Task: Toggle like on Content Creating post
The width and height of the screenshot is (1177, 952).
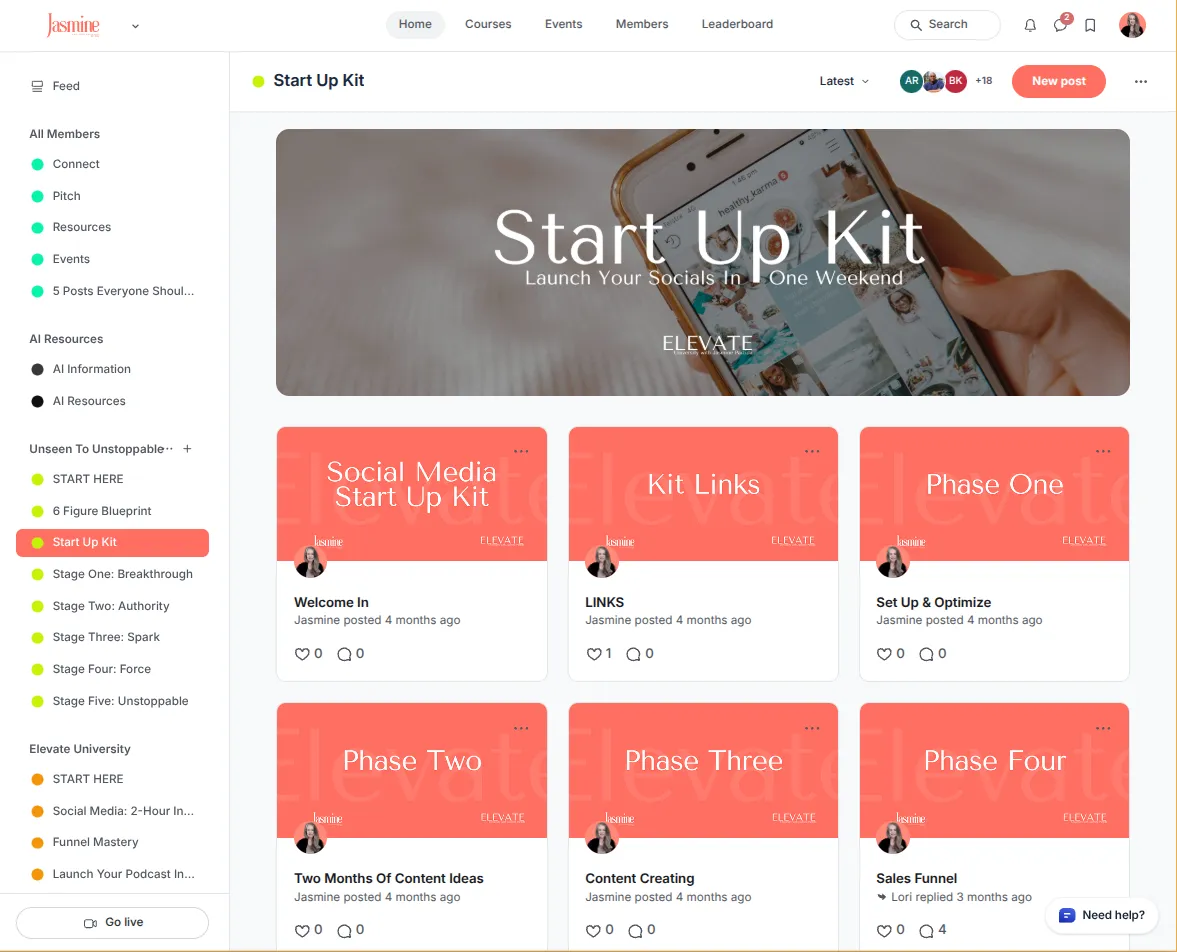Action: pos(593,930)
